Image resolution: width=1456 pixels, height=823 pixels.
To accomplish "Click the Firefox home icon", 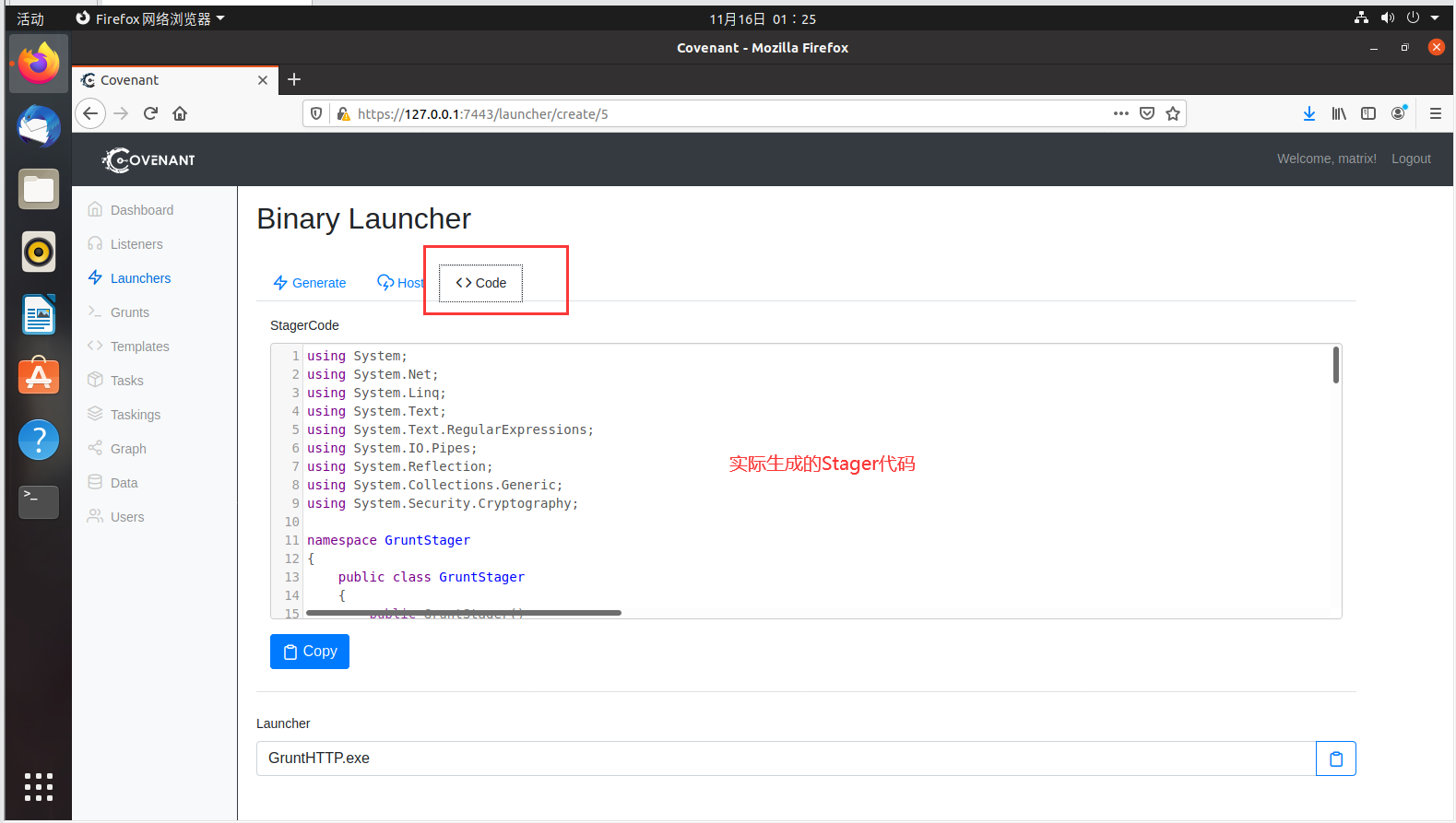I will pyautogui.click(x=180, y=113).
